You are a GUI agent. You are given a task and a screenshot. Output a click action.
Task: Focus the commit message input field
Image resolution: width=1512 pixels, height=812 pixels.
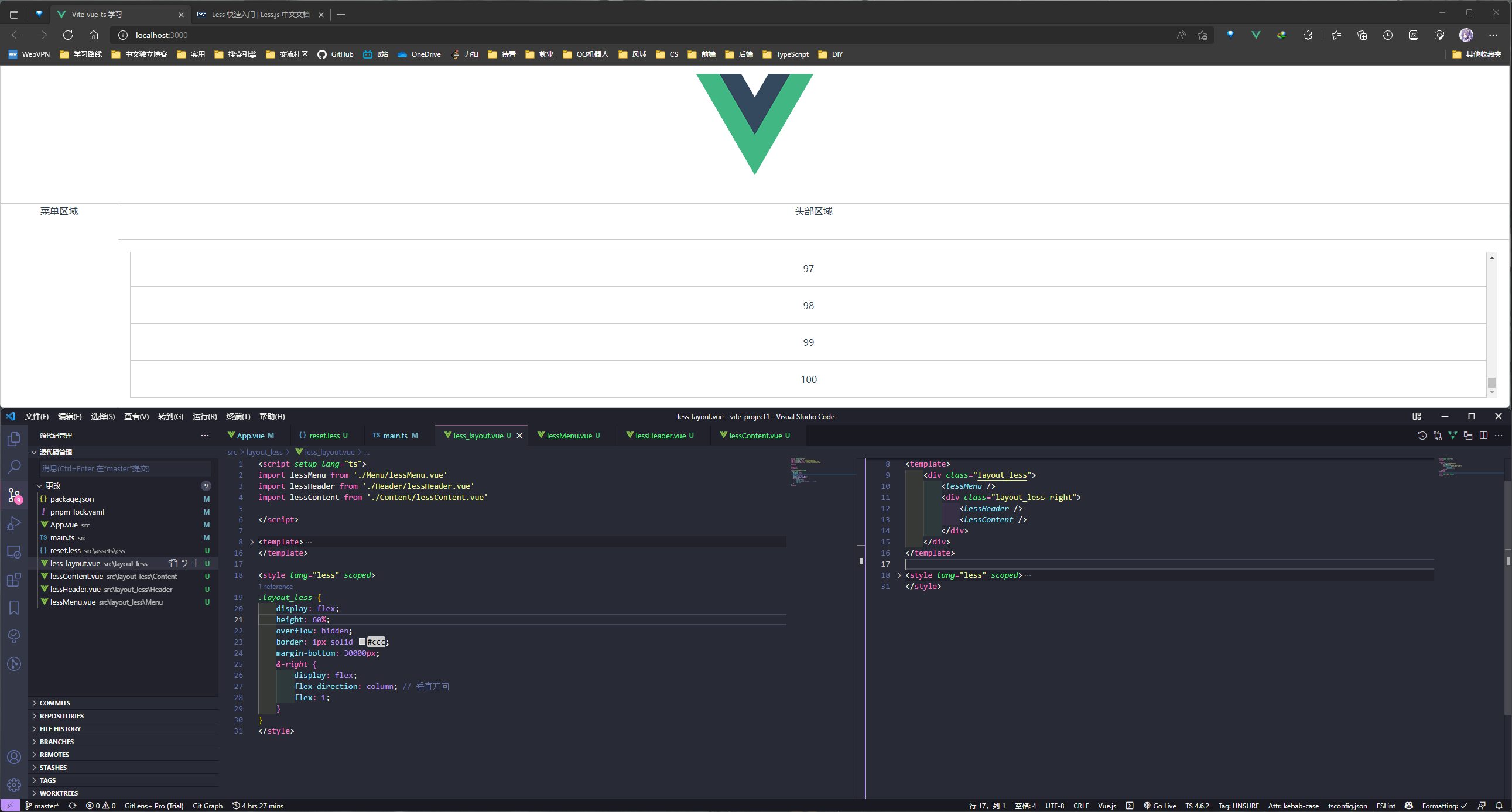(x=125, y=468)
